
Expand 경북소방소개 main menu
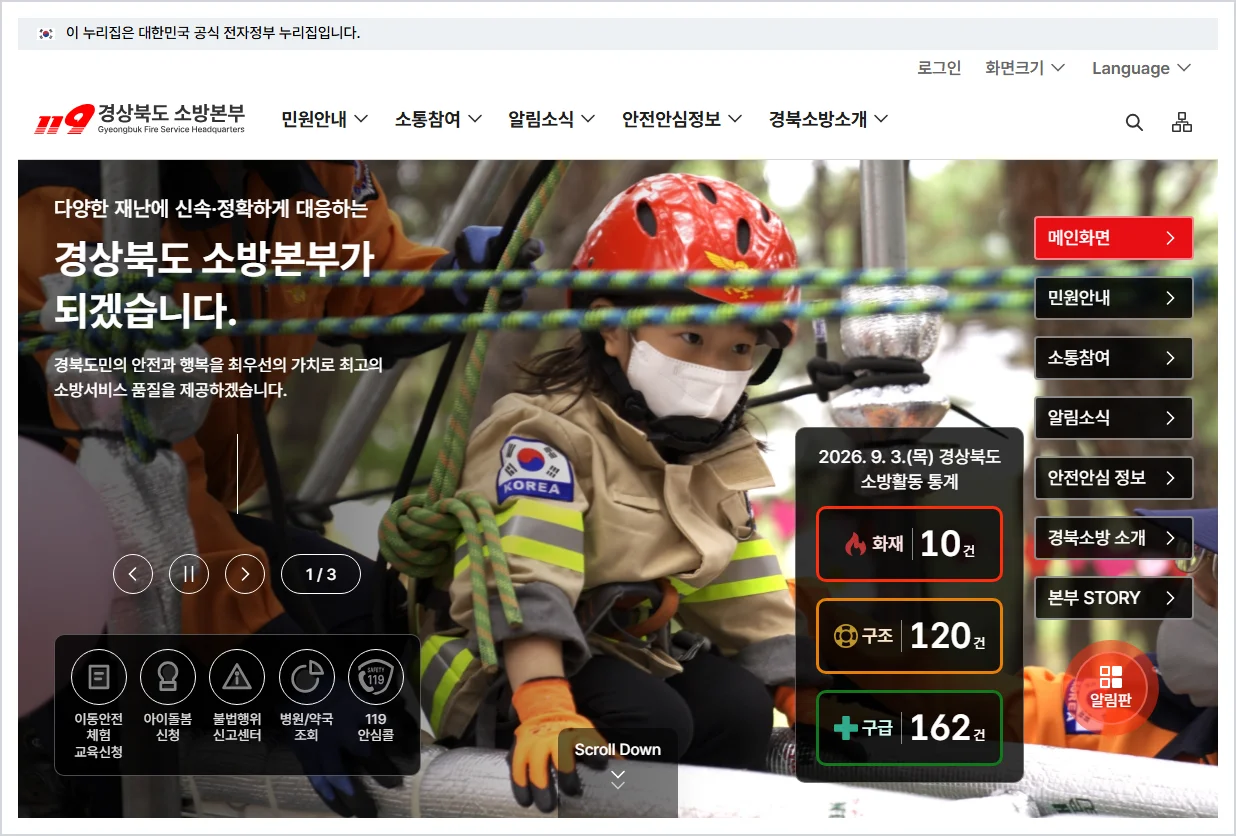pyautogui.click(x=828, y=119)
